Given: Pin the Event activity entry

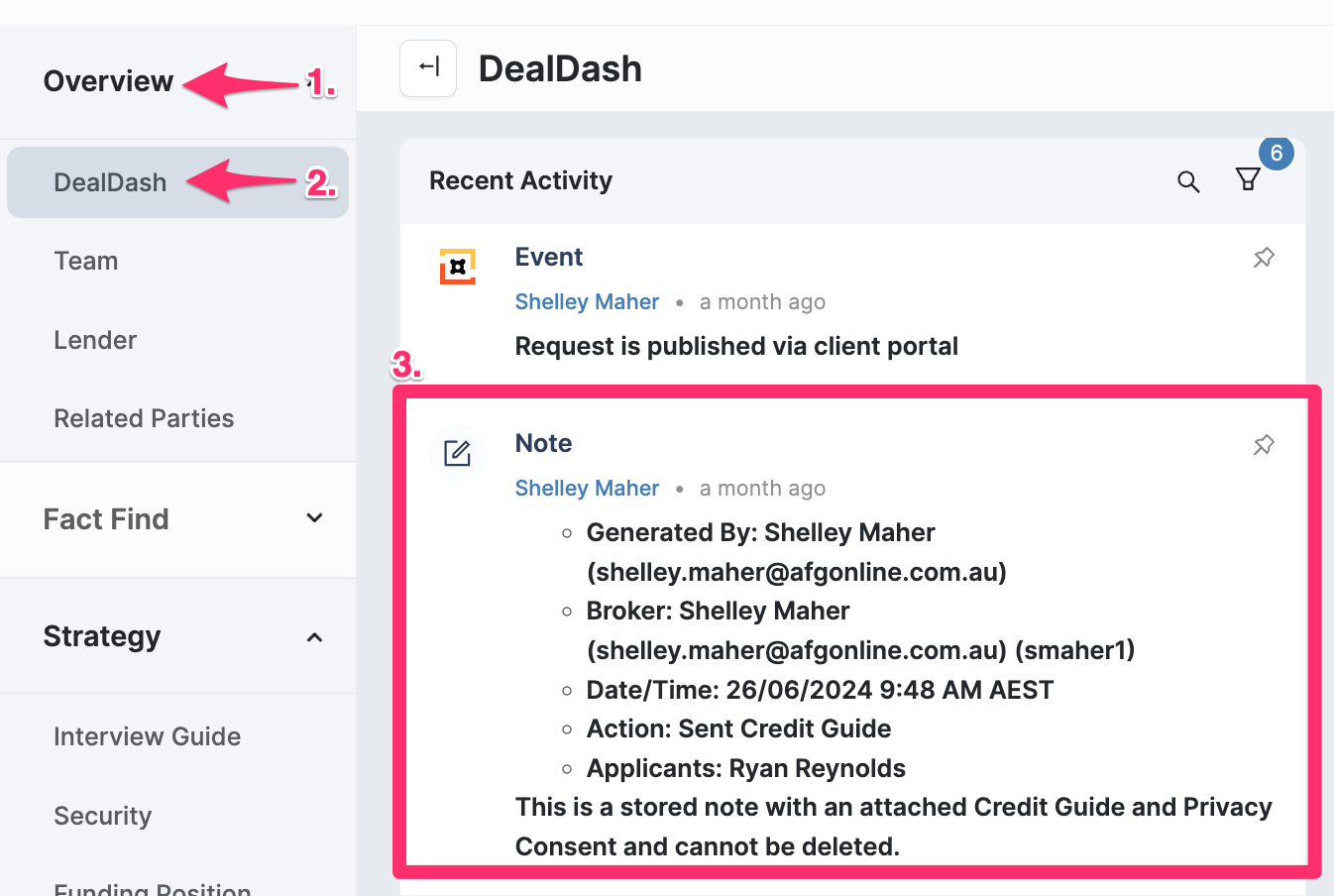Looking at the screenshot, I should click(x=1264, y=258).
